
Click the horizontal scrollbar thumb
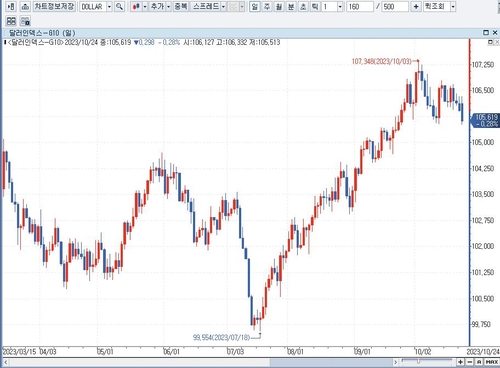331,362
